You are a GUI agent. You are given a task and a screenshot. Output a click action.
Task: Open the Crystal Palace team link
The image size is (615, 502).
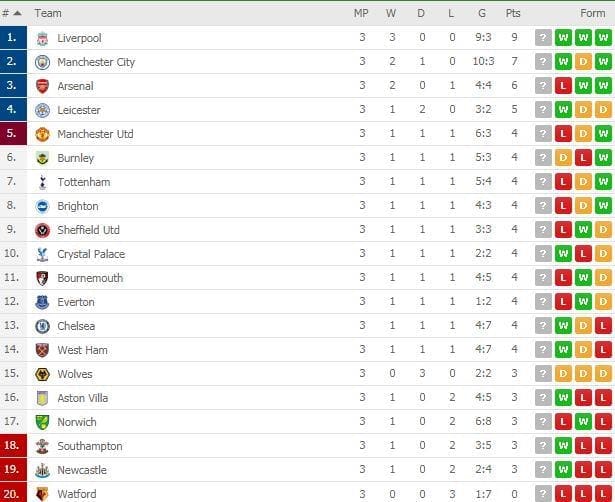point(91,254)
